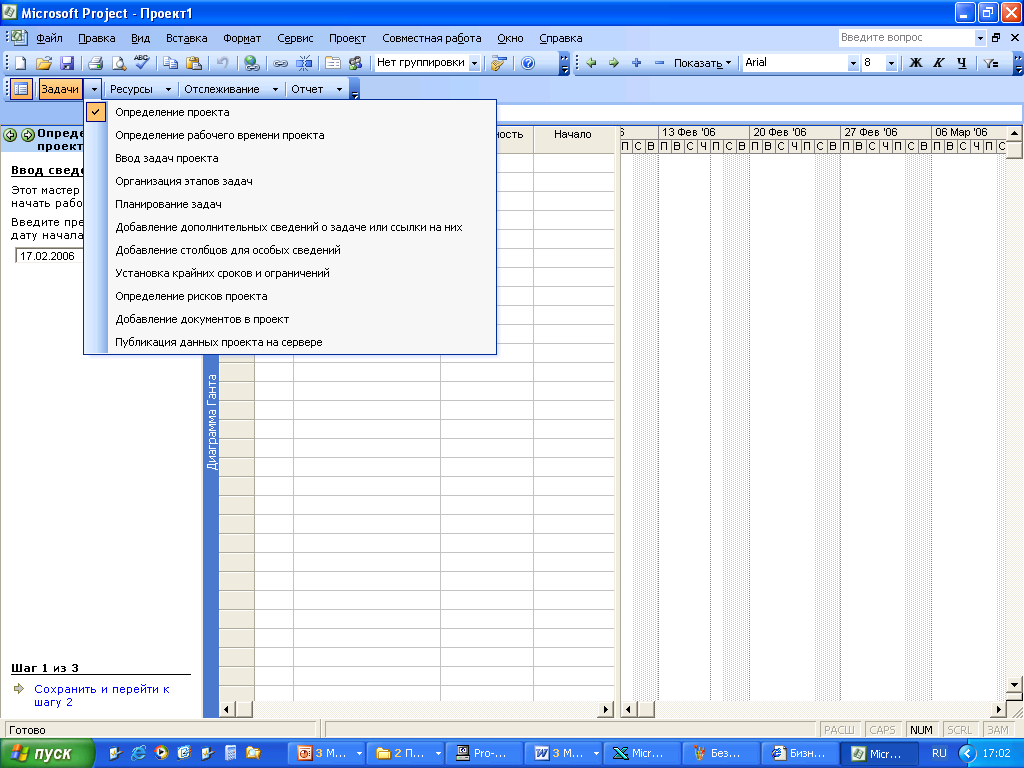Viewport: 1024px width, 768px height.
Task: Link tasks with the chain icon
Action: (280, 63)
